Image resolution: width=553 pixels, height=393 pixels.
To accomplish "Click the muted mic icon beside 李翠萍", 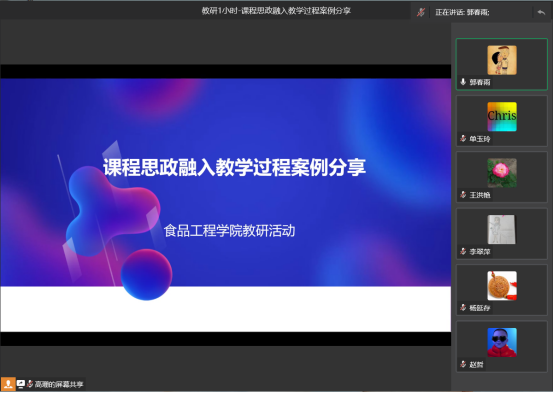I will point(463,251).
